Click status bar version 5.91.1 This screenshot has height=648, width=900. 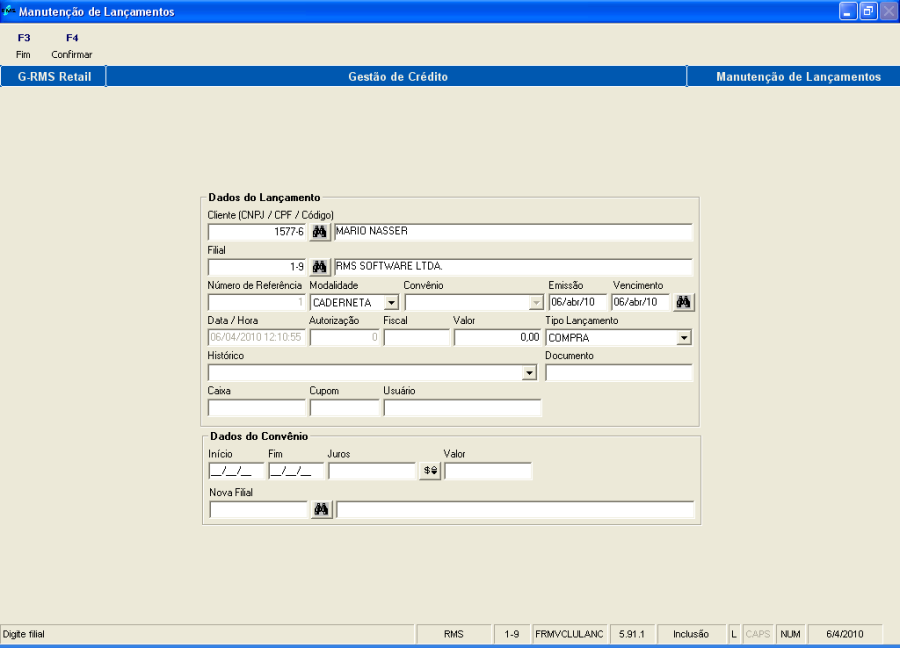point(632,634)
